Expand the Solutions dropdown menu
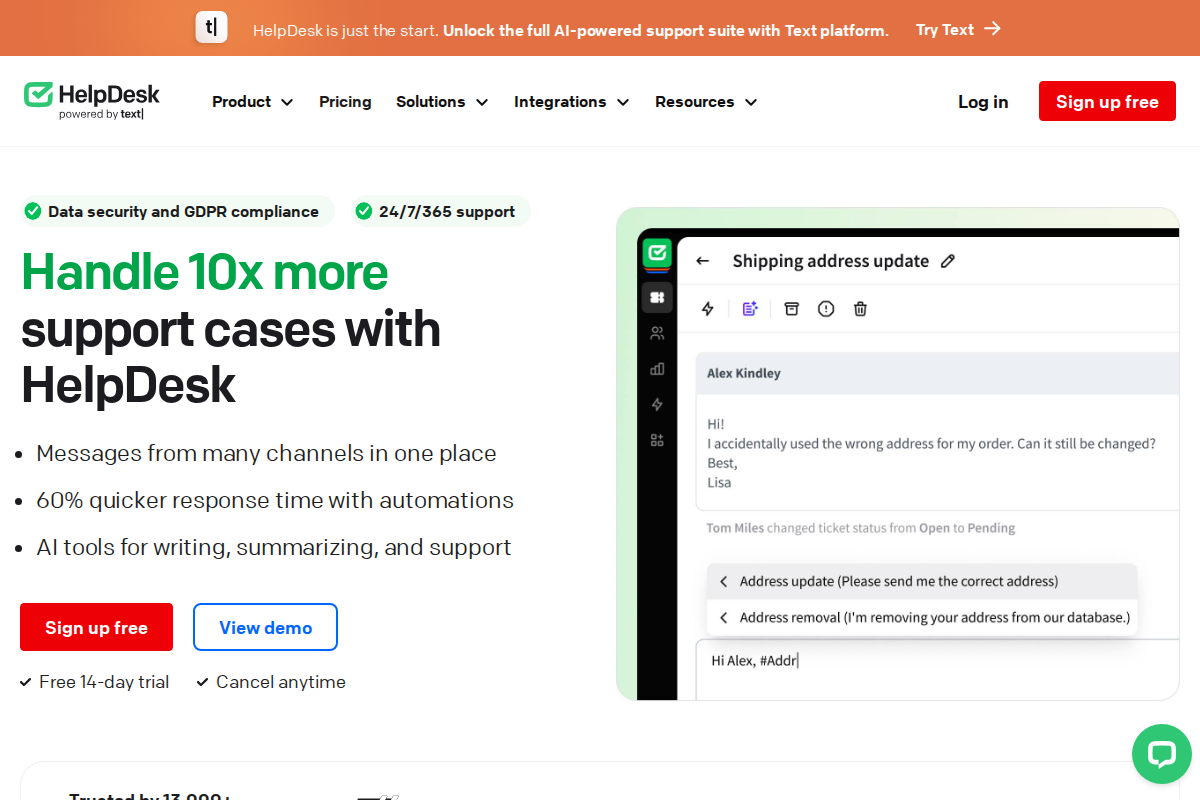This screenshot has height=800, width=1200. [441, 102]
